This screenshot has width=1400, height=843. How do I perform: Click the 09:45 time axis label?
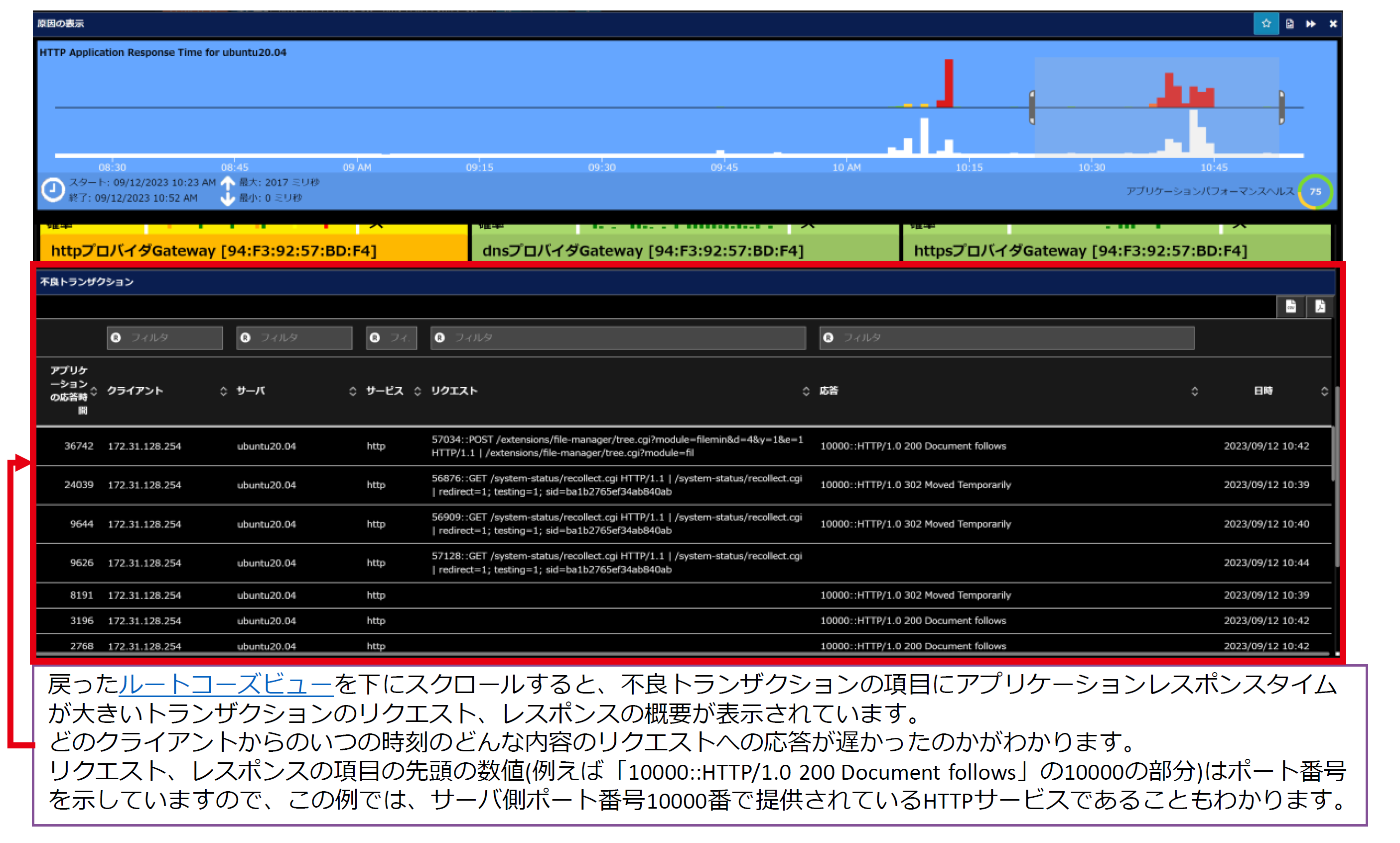723,167
